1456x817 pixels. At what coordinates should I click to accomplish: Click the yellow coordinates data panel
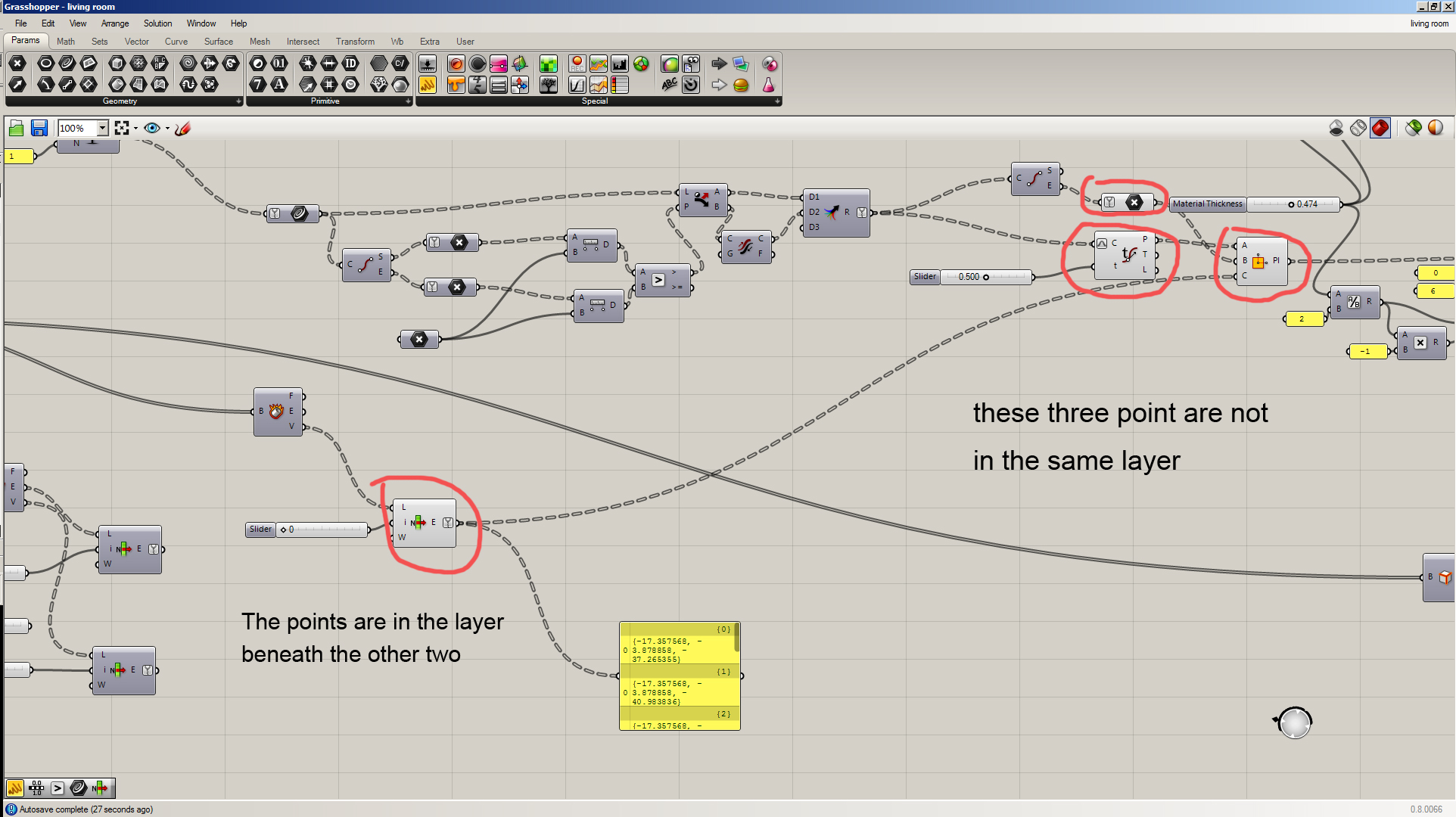(x=678, y=676)
